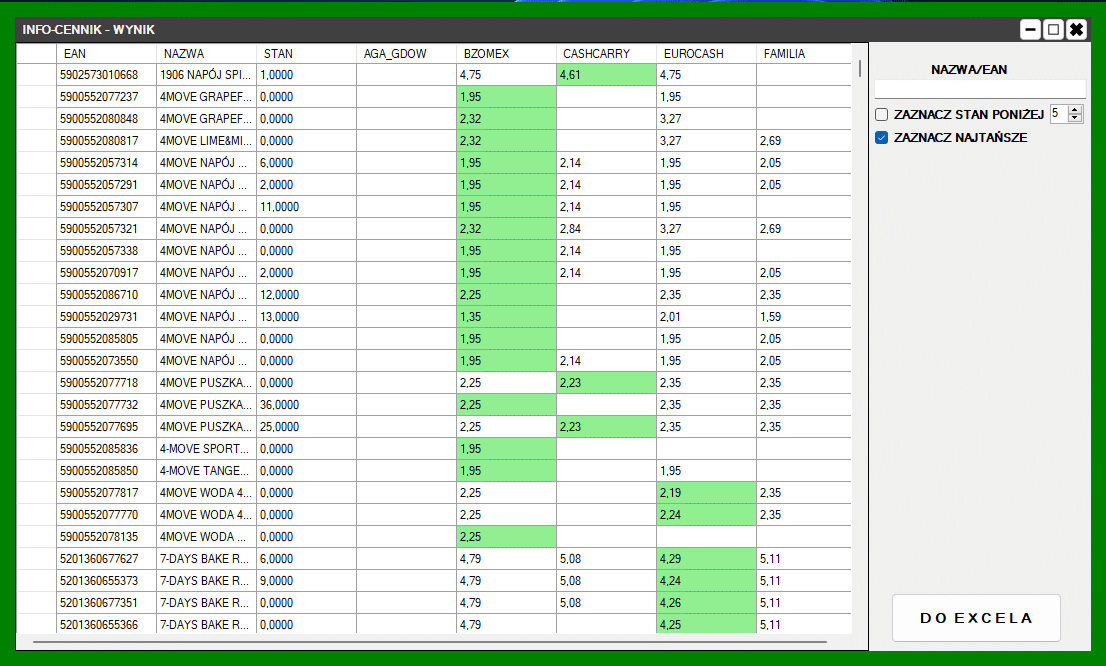1106x666 pixels.
Task: Uncheck the ZAZNACZ NAJTAŃSZE checkbox
Action: (882, 138)
